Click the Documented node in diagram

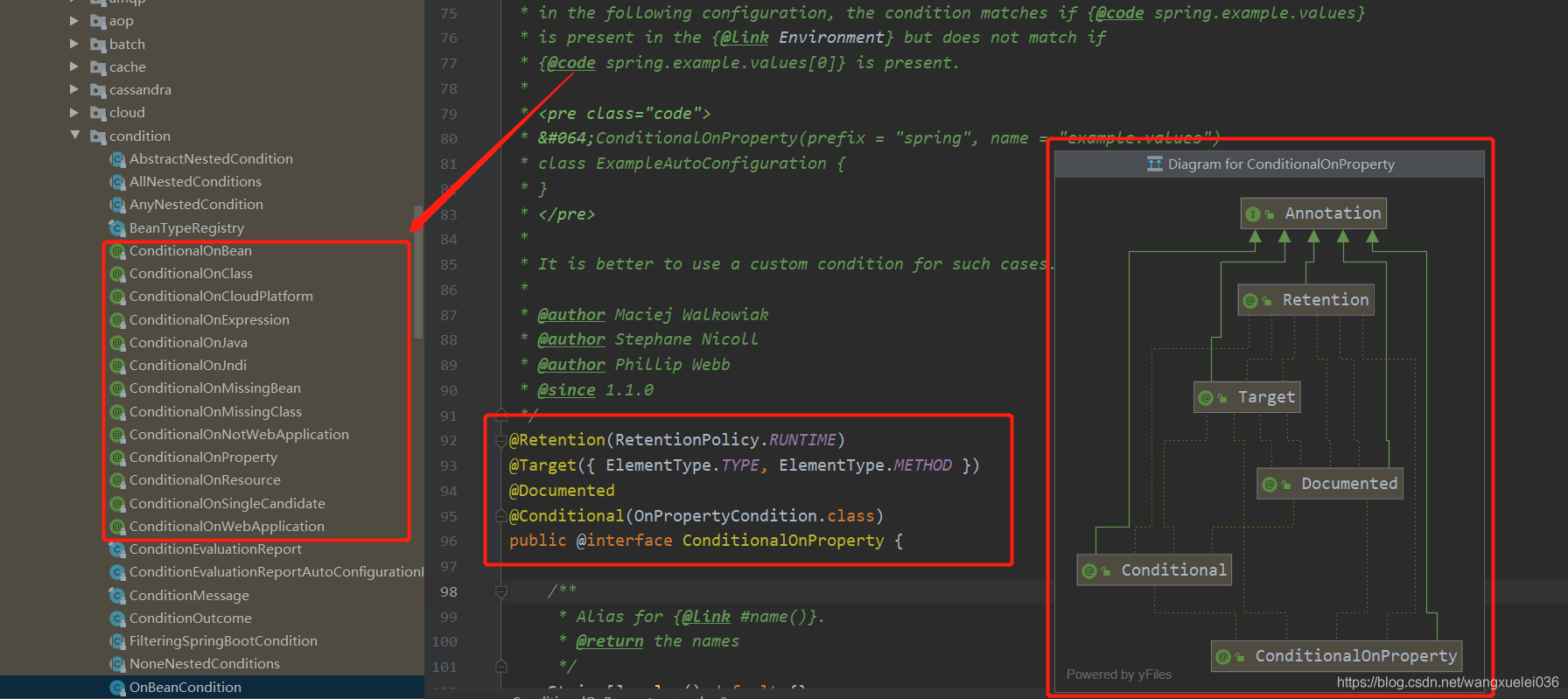coord(1330,484)
